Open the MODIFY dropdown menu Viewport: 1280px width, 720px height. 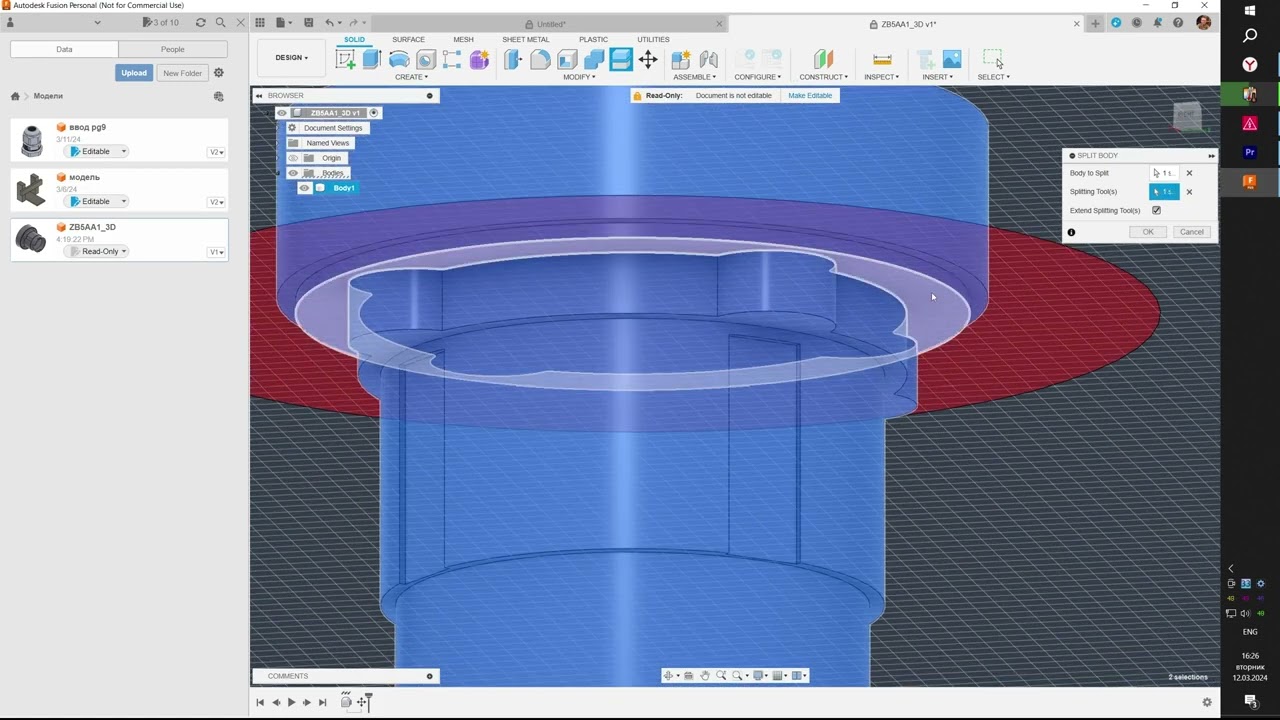point(579,77)
